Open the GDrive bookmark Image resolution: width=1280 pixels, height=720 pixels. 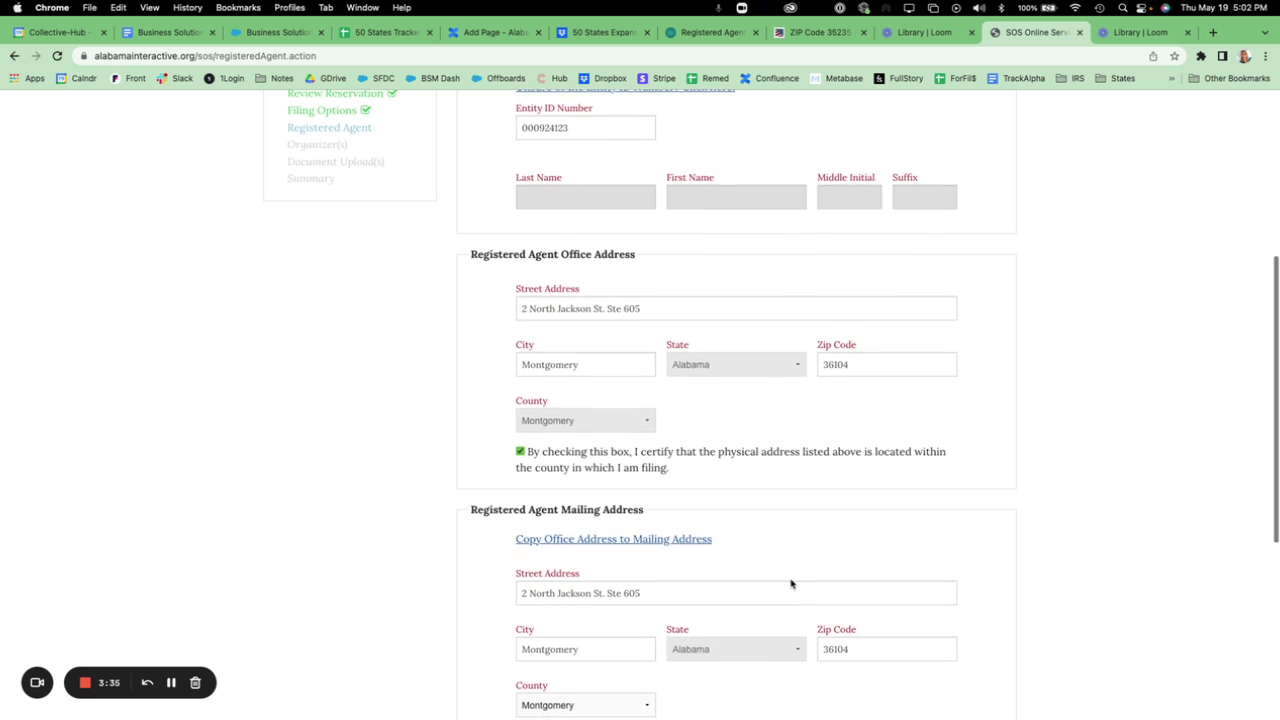[x=325, y=78]
